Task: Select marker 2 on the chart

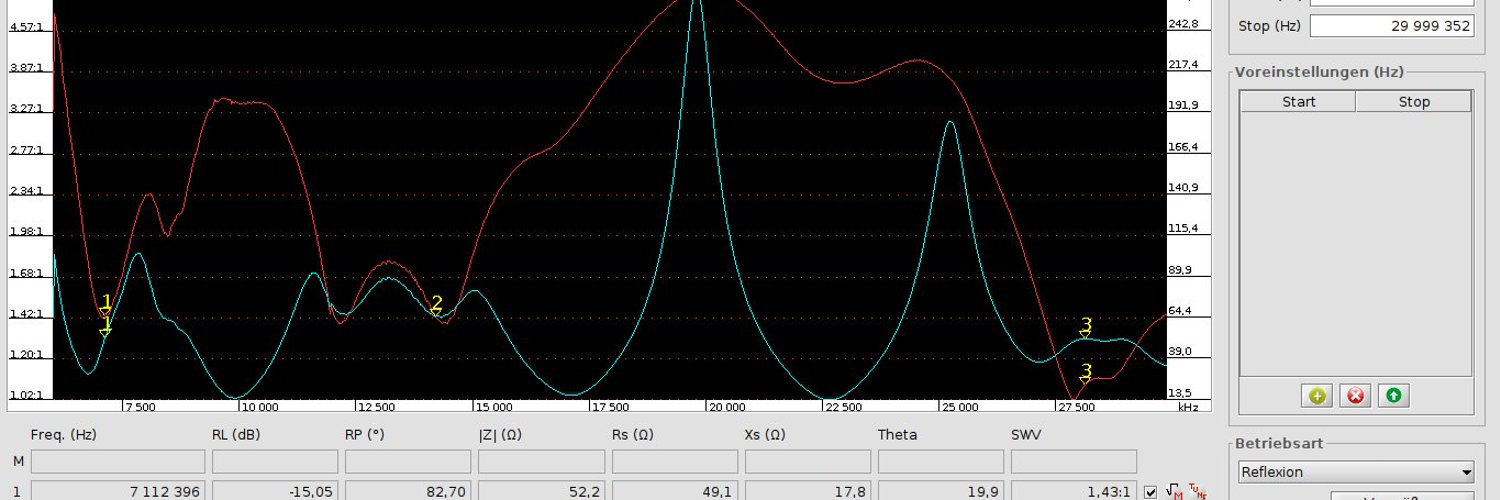Action: (x=436, y=305)
